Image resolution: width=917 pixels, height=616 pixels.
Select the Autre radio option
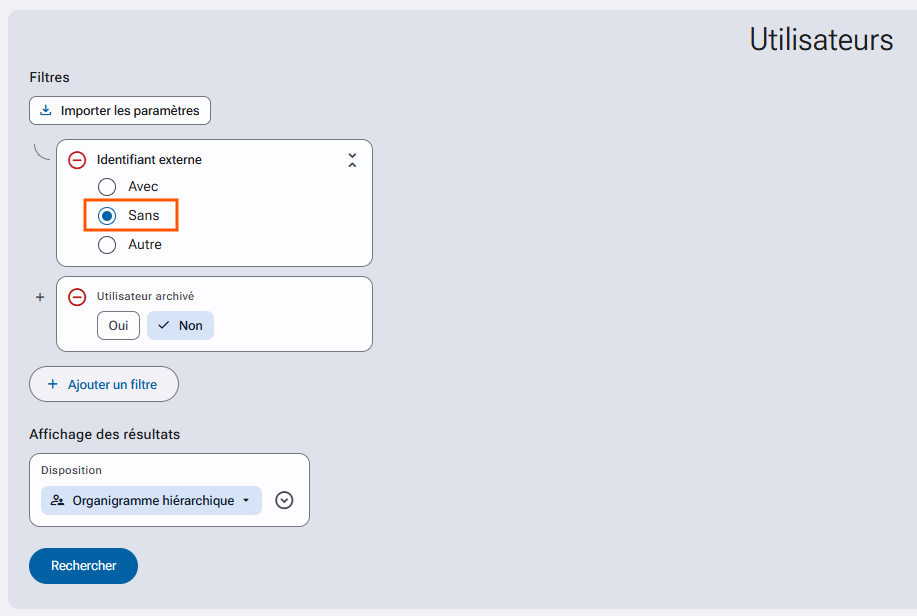(x=107, y=245)
